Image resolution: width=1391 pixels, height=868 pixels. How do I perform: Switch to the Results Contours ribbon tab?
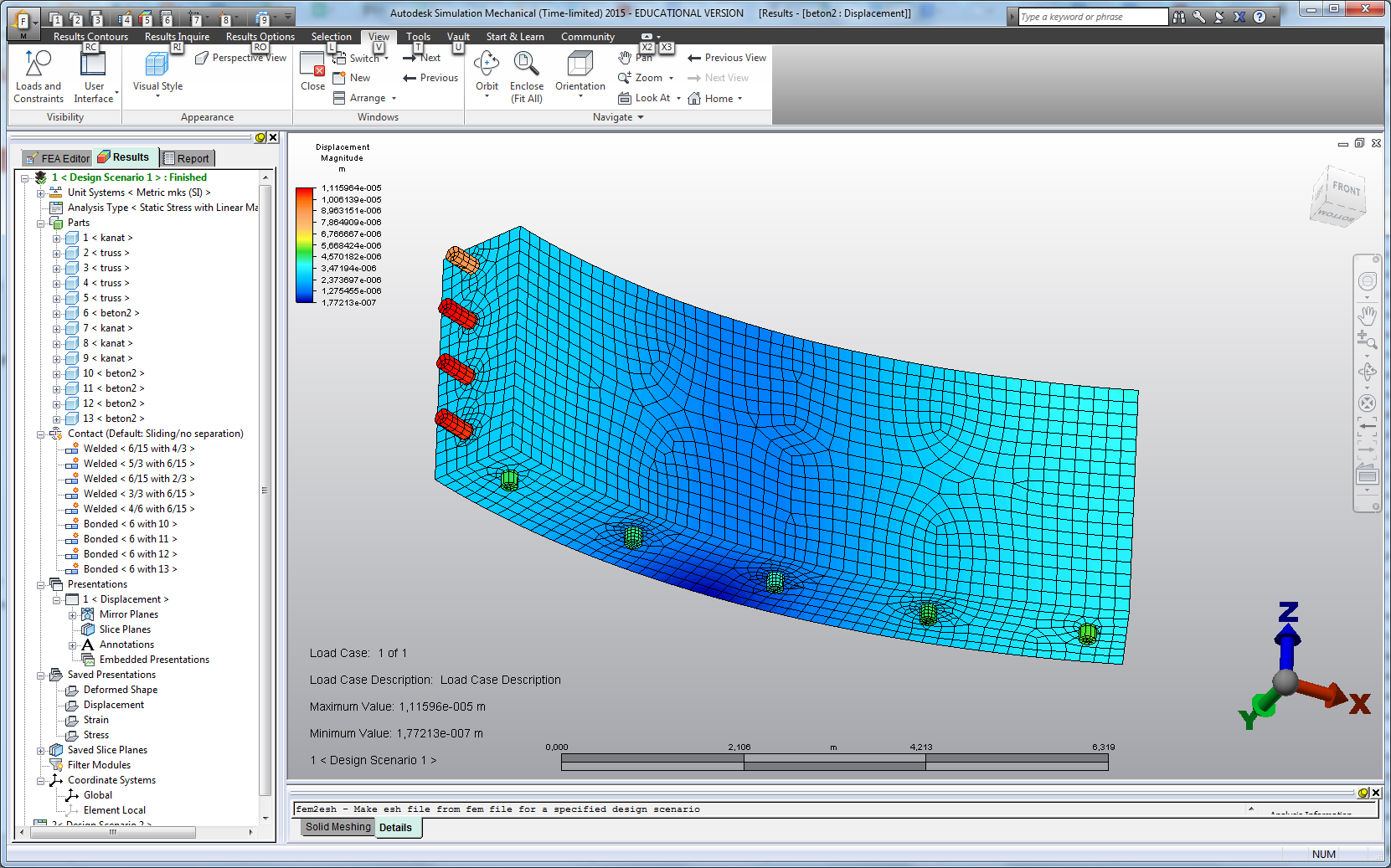pos(90,37)
